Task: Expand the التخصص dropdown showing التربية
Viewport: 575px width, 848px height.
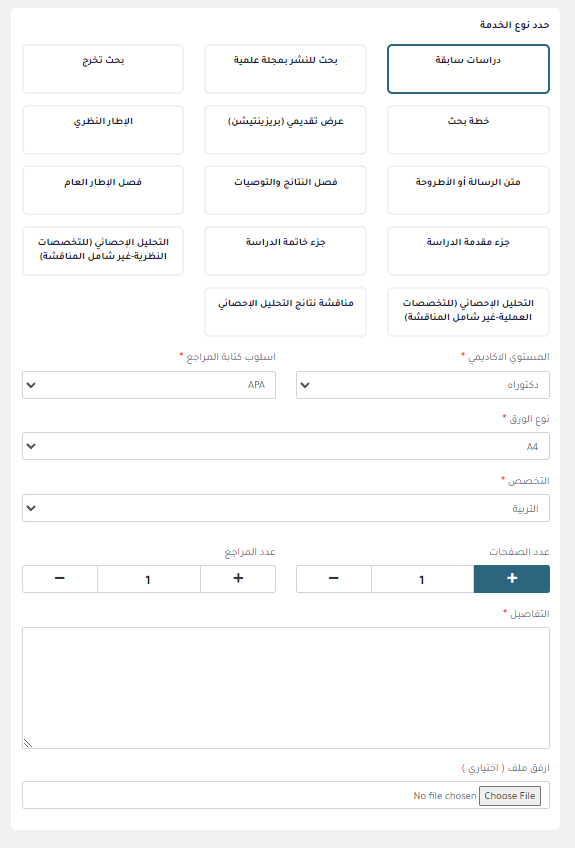Action: [x=286, y=508]
